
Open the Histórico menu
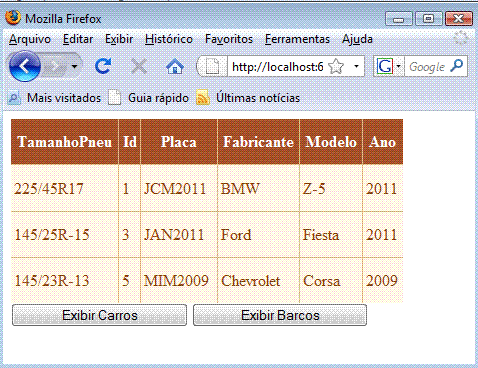click(x=169, y=39)
